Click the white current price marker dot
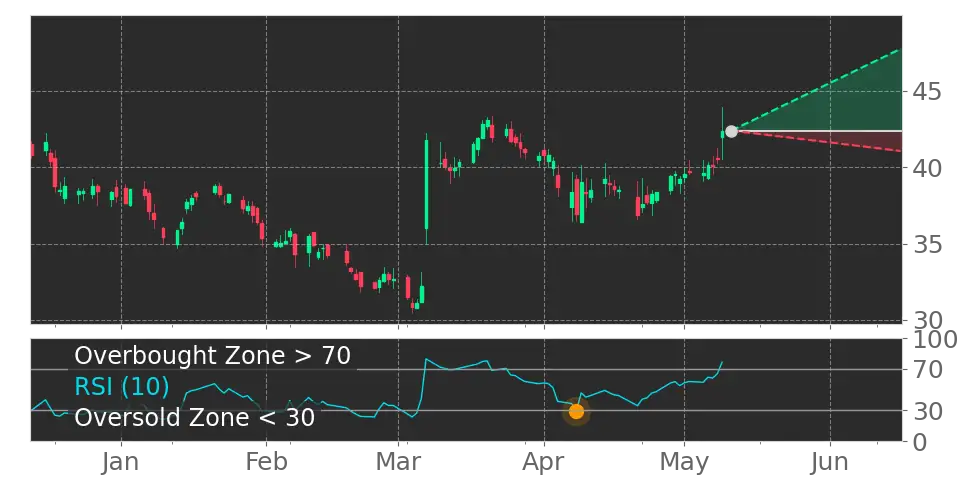This screenshot has width=972, height=486. (731, 131)
